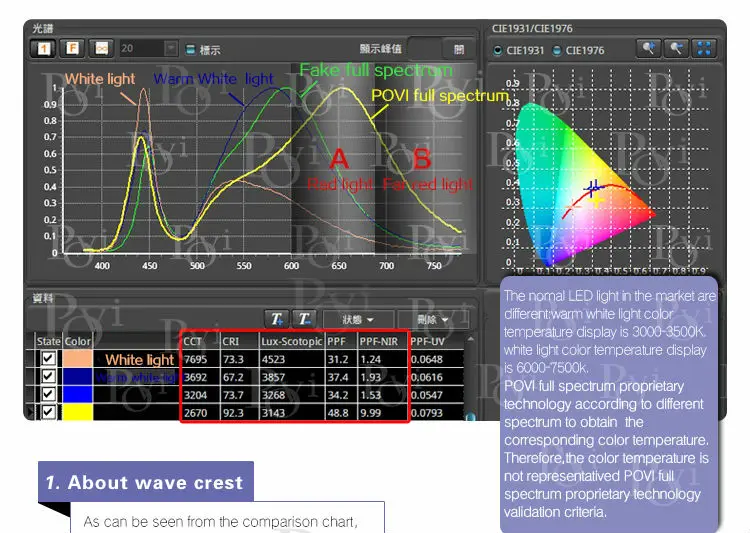Select the CIE1931 radio button
Viewport: 750px width, 533px height.
click(x=498, y=50)
